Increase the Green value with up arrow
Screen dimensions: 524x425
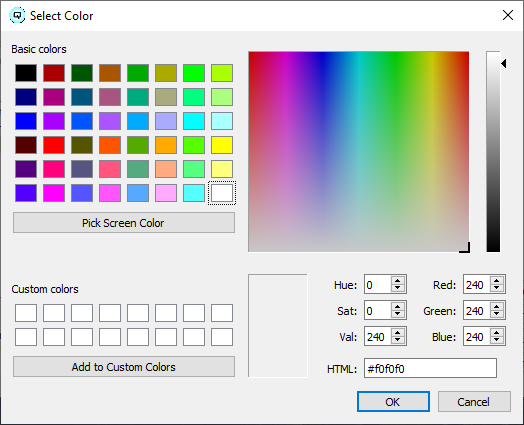(x=497, y=307)
